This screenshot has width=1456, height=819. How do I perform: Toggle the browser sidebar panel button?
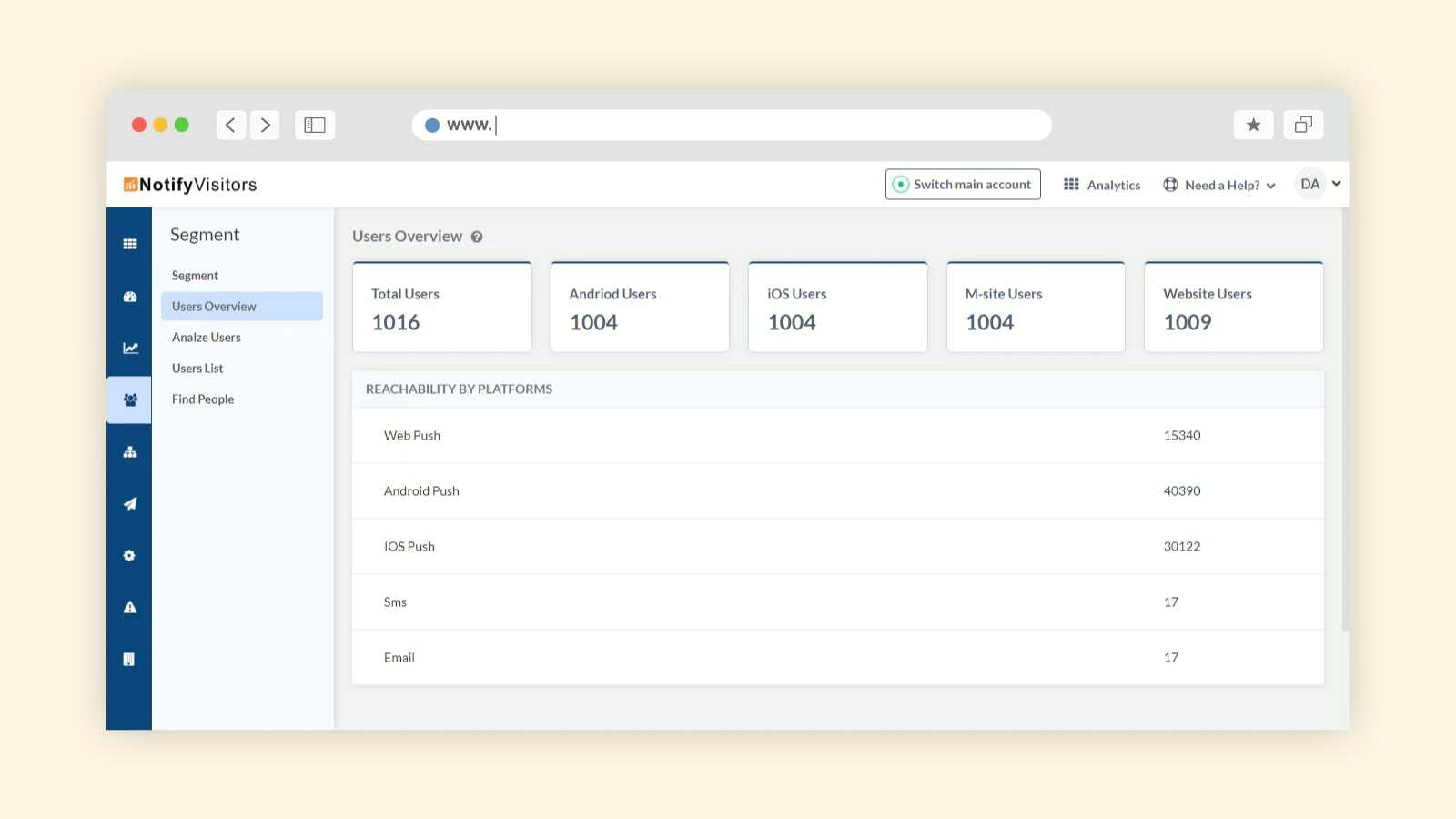click(315, 125)
